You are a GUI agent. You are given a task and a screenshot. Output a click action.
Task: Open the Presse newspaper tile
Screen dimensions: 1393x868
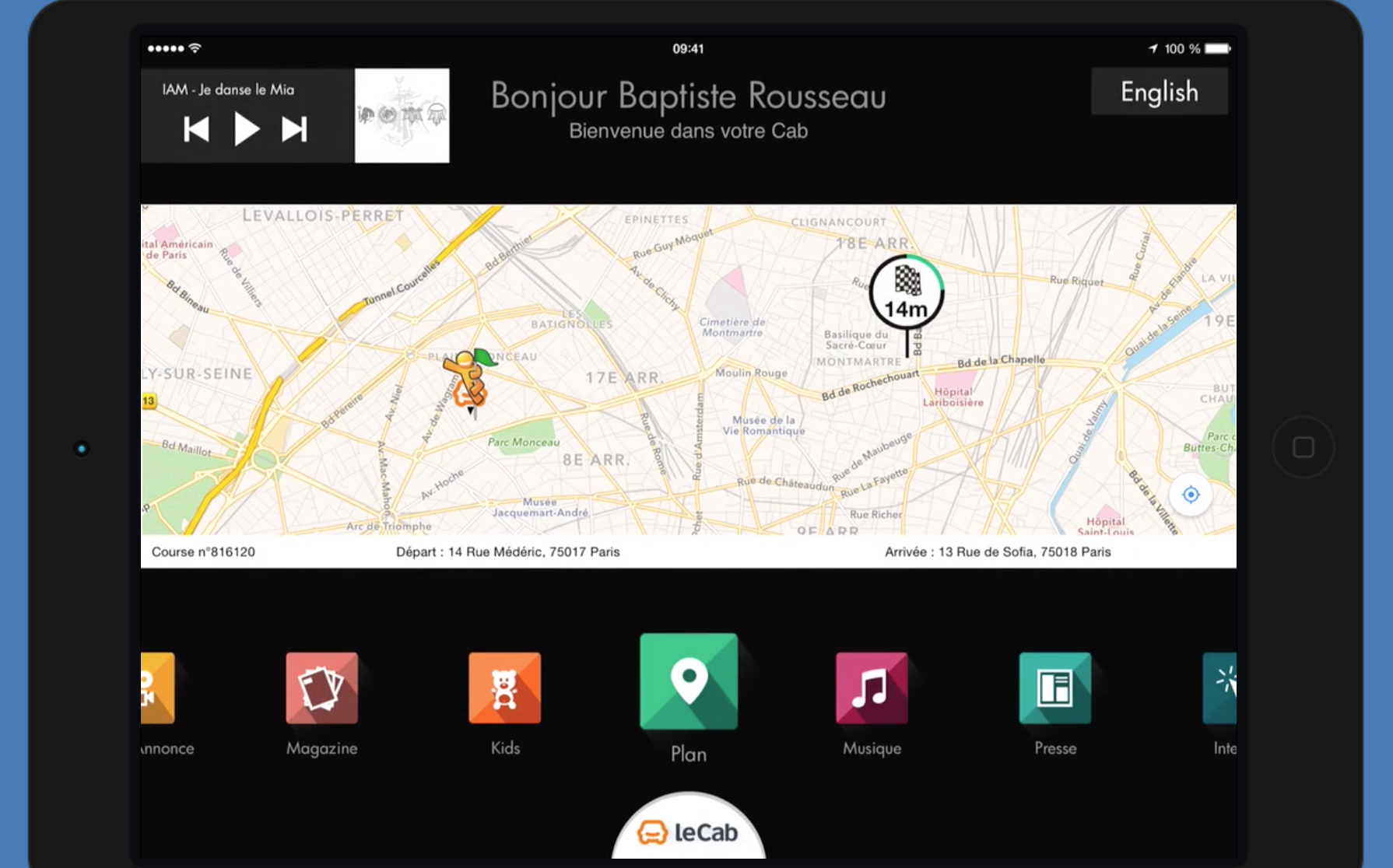coord(1055,688)
